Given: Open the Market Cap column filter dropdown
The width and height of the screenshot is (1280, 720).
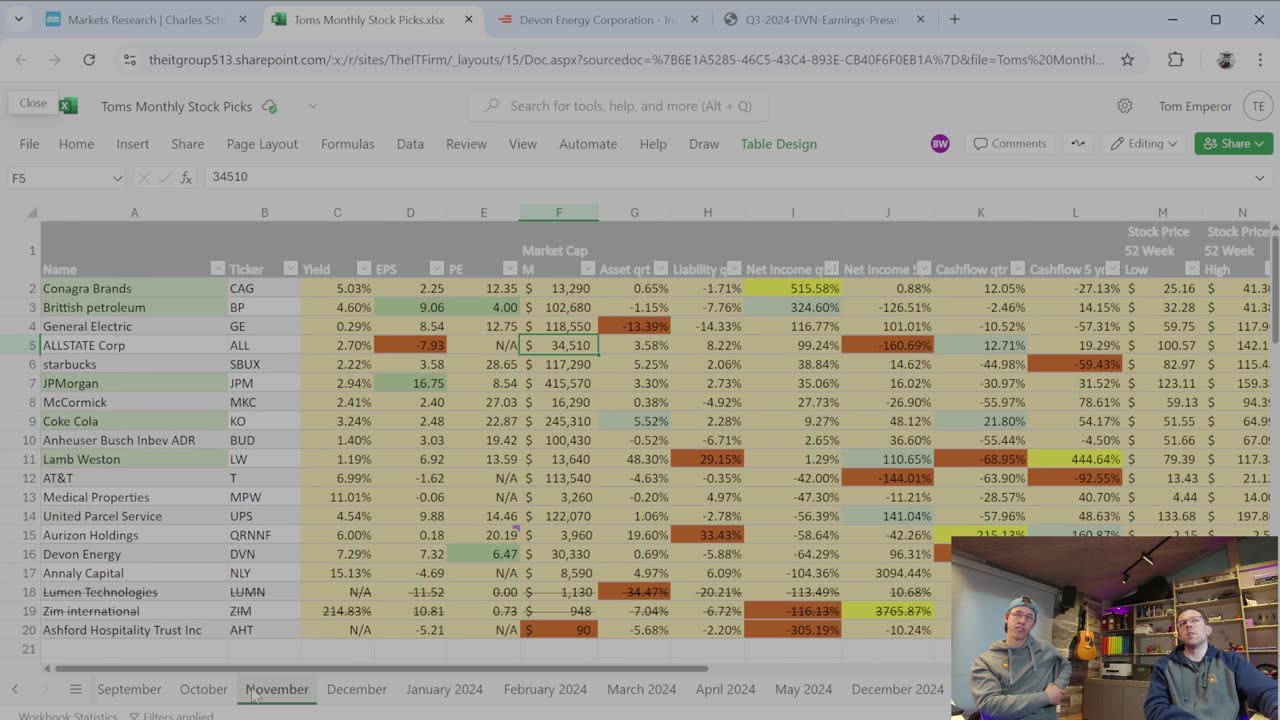Looking at the screenshot, I should [x=588, y=269].
